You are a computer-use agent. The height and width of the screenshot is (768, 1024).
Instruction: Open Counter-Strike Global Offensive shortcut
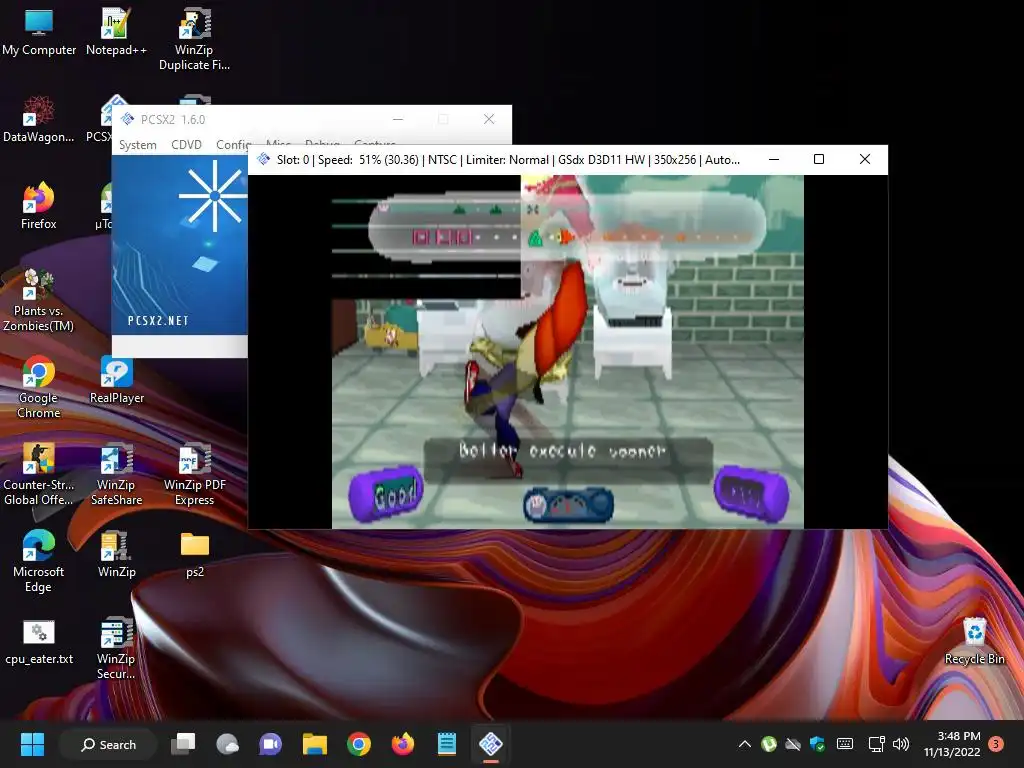(39, 474)
